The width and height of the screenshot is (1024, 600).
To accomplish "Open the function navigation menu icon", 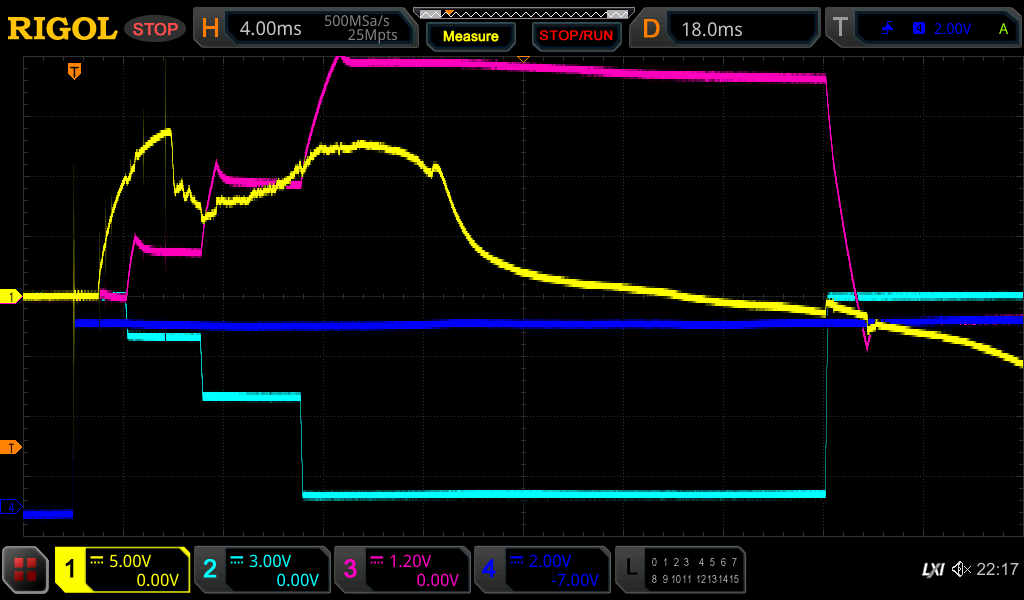I will tap(25, 570).
